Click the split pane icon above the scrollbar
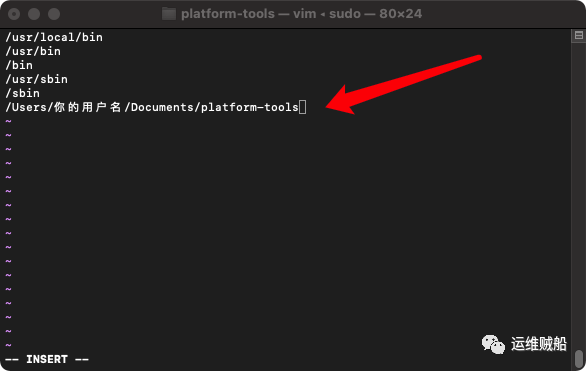 (x=579, y=35)
